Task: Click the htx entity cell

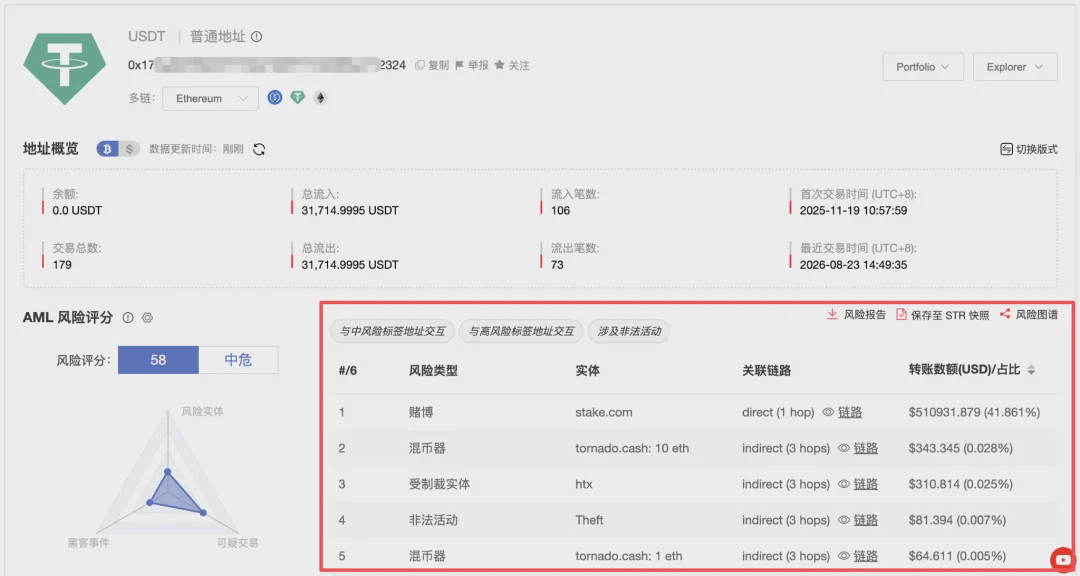Action: [x=584, y=484]
